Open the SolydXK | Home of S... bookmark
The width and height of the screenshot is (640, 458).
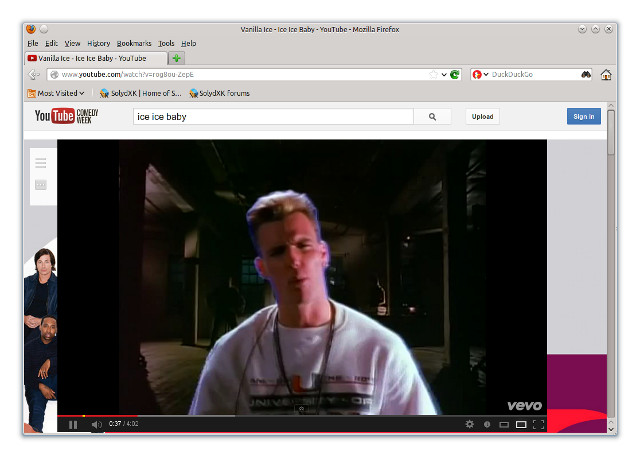coord(140,93)
